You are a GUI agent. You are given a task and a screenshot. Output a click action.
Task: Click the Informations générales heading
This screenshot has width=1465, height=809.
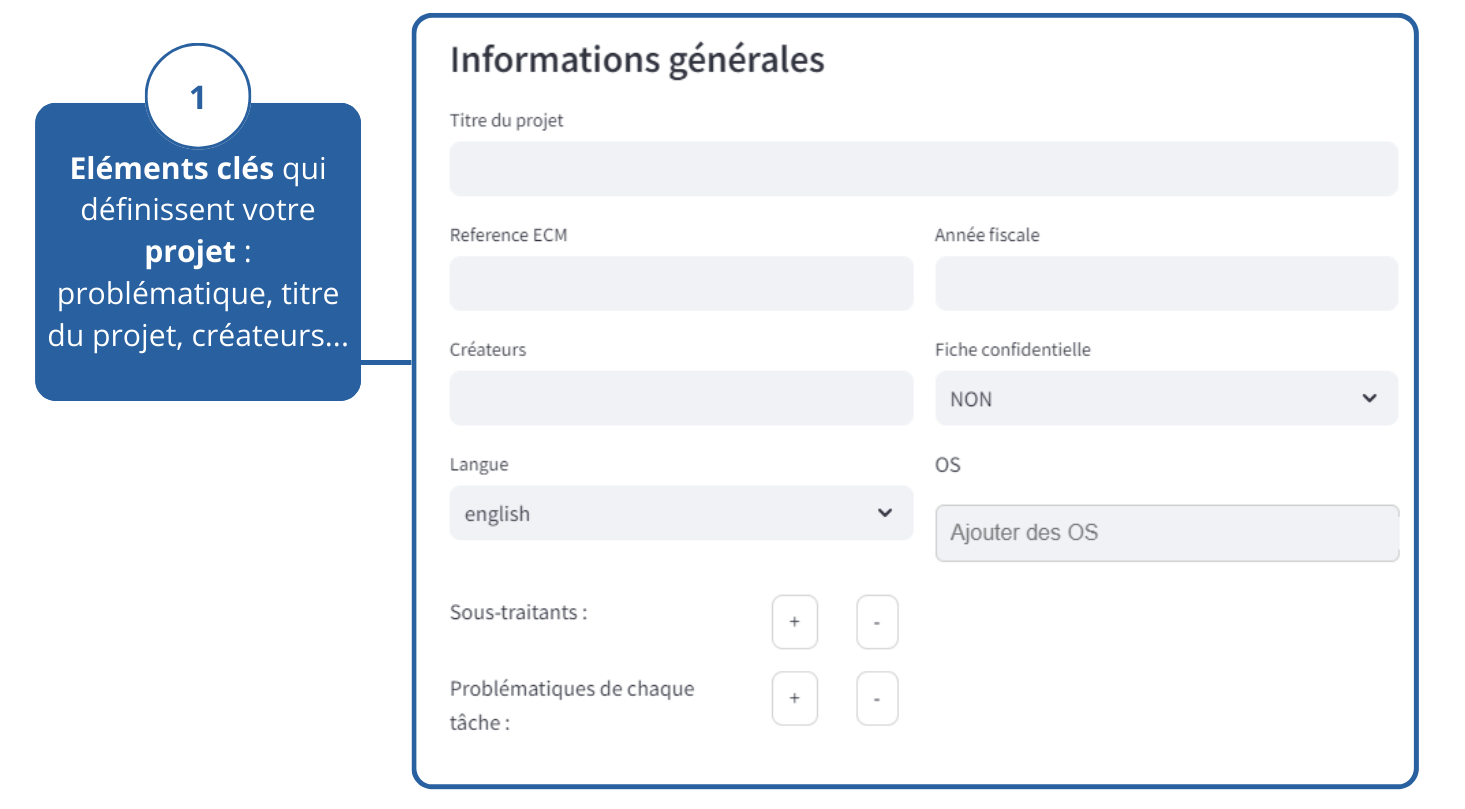[x=637, y=60]
